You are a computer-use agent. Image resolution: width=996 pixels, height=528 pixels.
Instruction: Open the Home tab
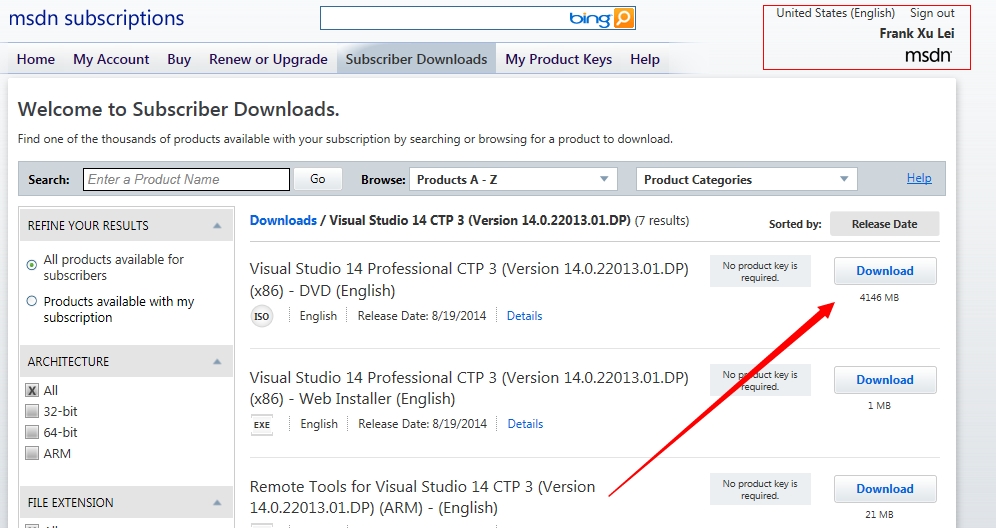pos(36,59)
